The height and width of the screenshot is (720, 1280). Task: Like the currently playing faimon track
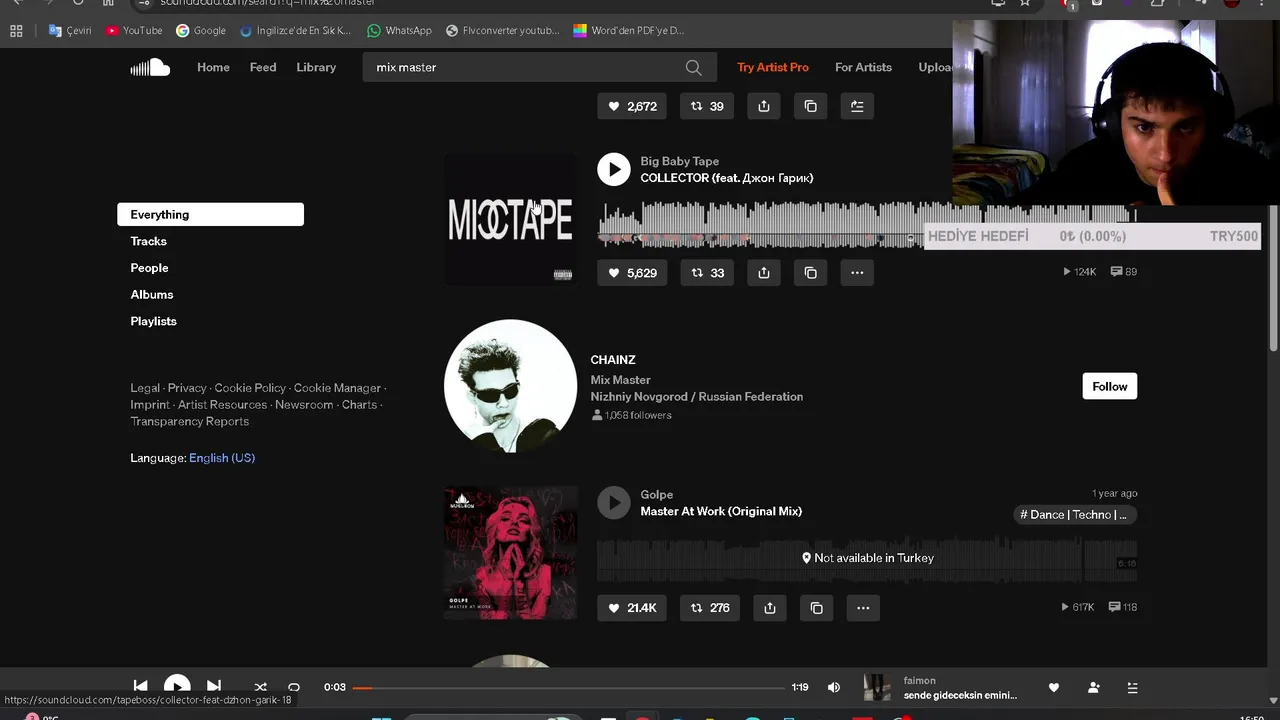click(1053, 687)
